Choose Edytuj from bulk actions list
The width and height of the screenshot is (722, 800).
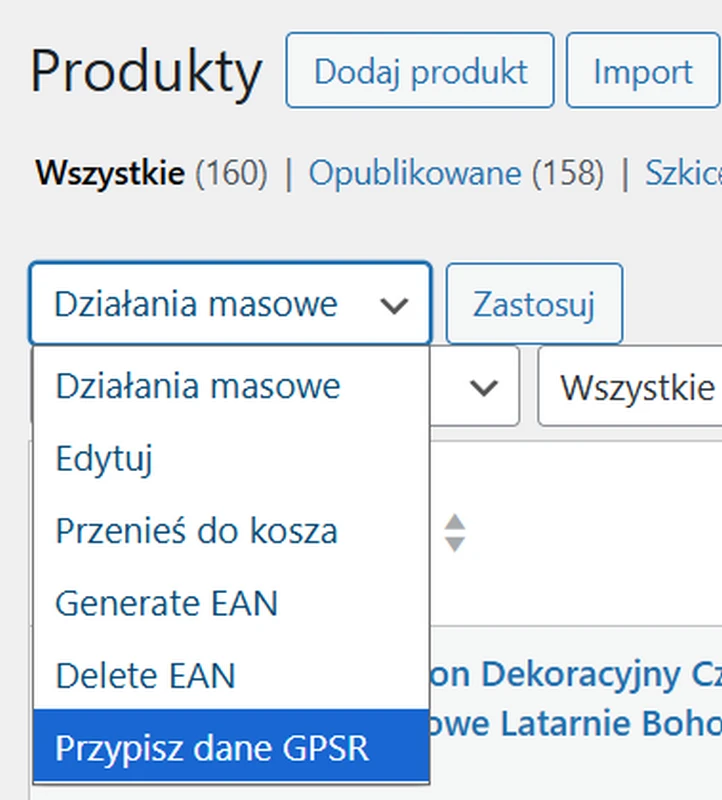tap(104, 459)
